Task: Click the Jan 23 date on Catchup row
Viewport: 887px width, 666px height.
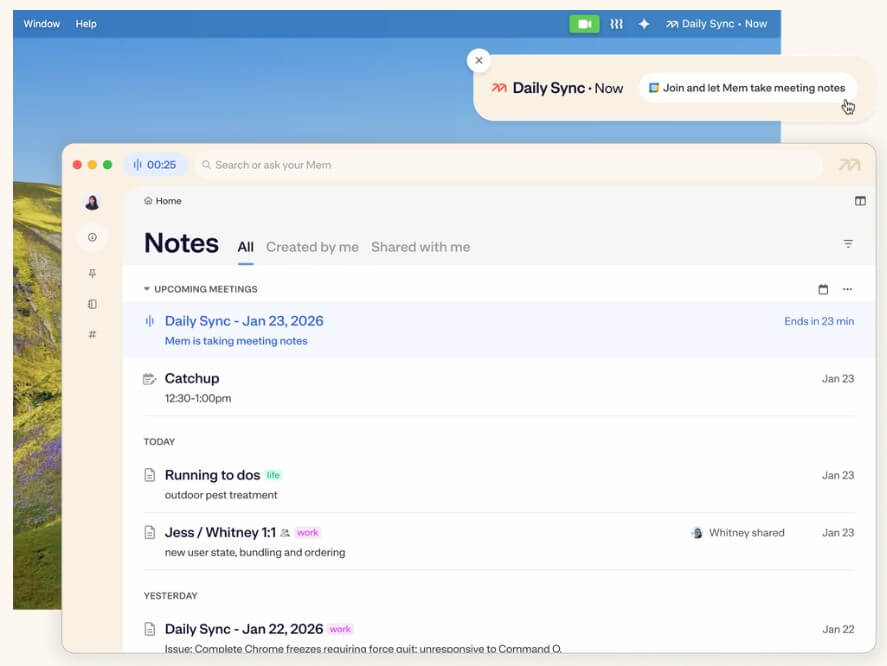Action: pyautogui.click(x=838, y=379)
